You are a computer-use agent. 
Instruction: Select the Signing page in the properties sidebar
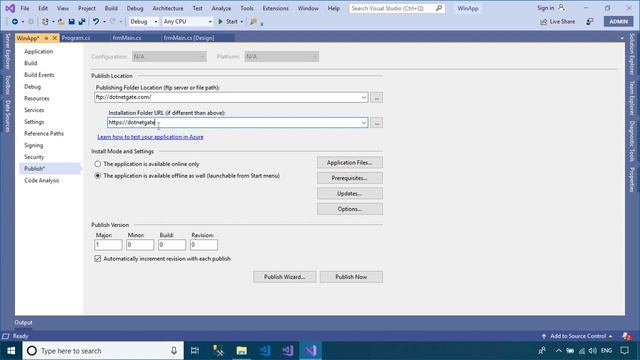pyautogui.click(x=33, y=145)
